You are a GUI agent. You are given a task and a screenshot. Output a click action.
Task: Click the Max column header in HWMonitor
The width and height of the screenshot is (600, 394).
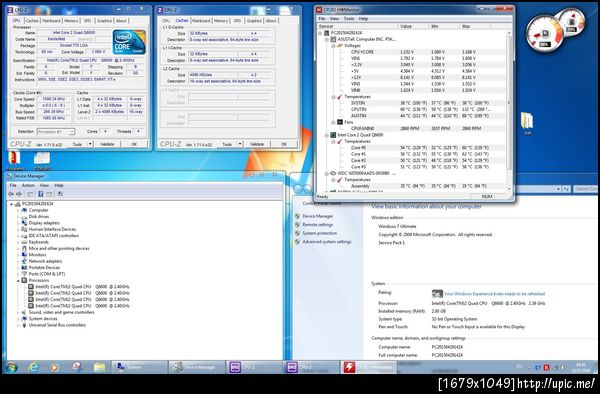474,26
